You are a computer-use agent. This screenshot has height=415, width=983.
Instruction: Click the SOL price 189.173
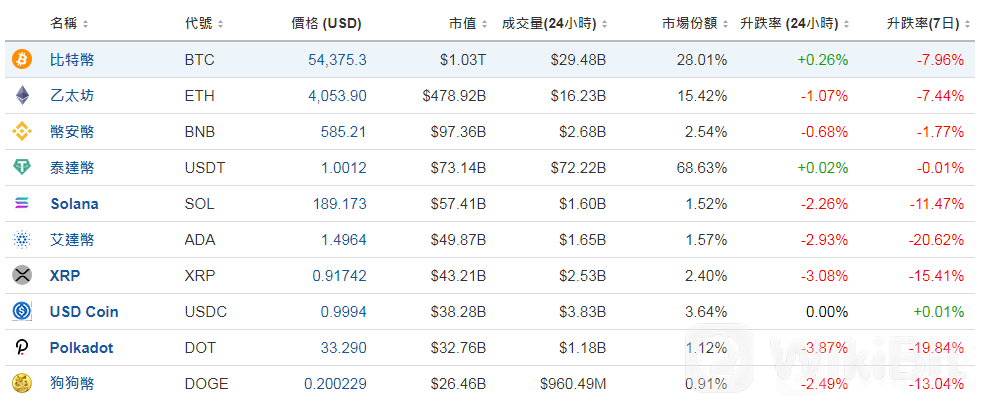[339, 204]
